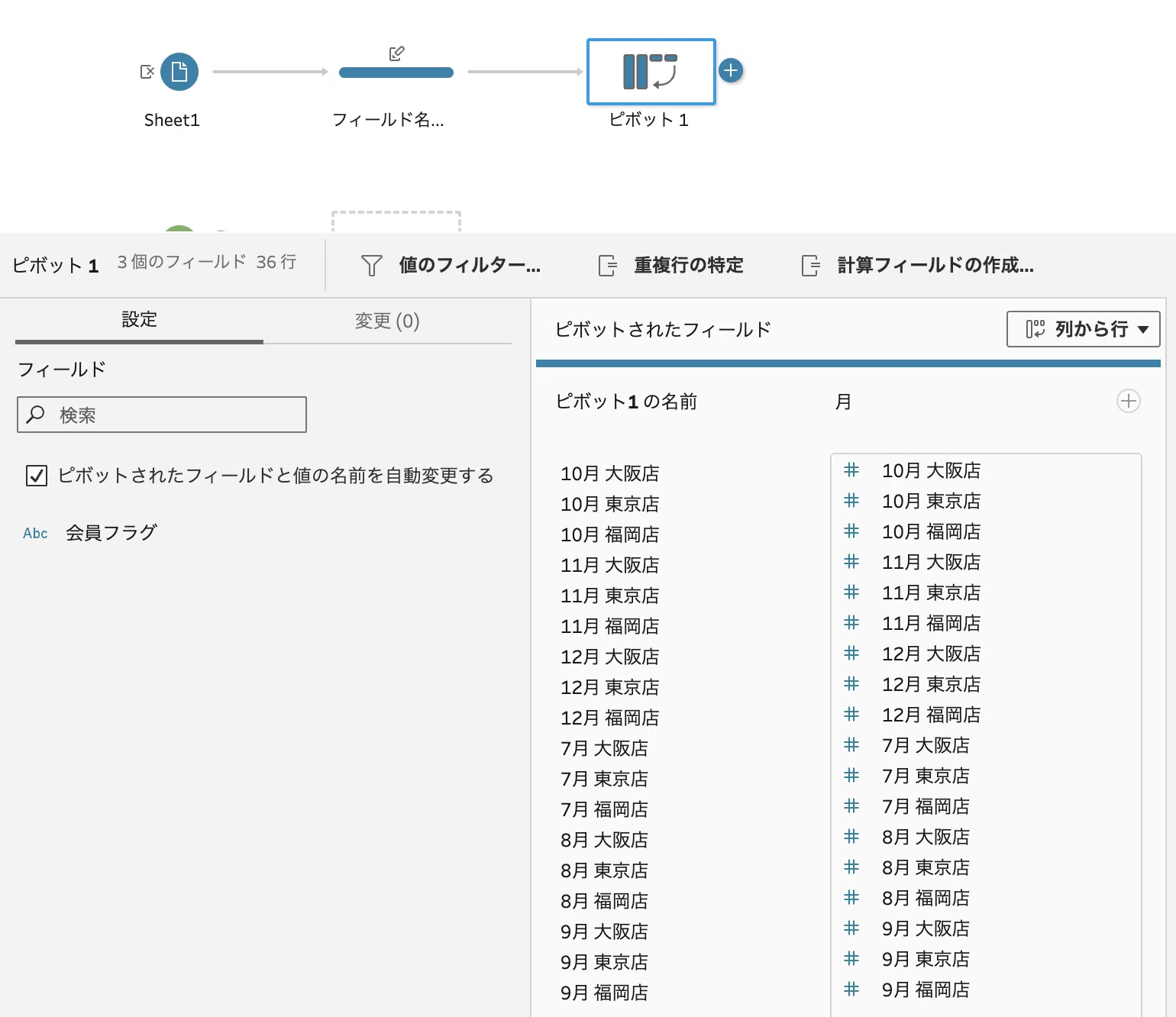This screenshot has width=1176, height=1017.
Task: Select the Sheet1 input step icon
Action: coord(179,72)
